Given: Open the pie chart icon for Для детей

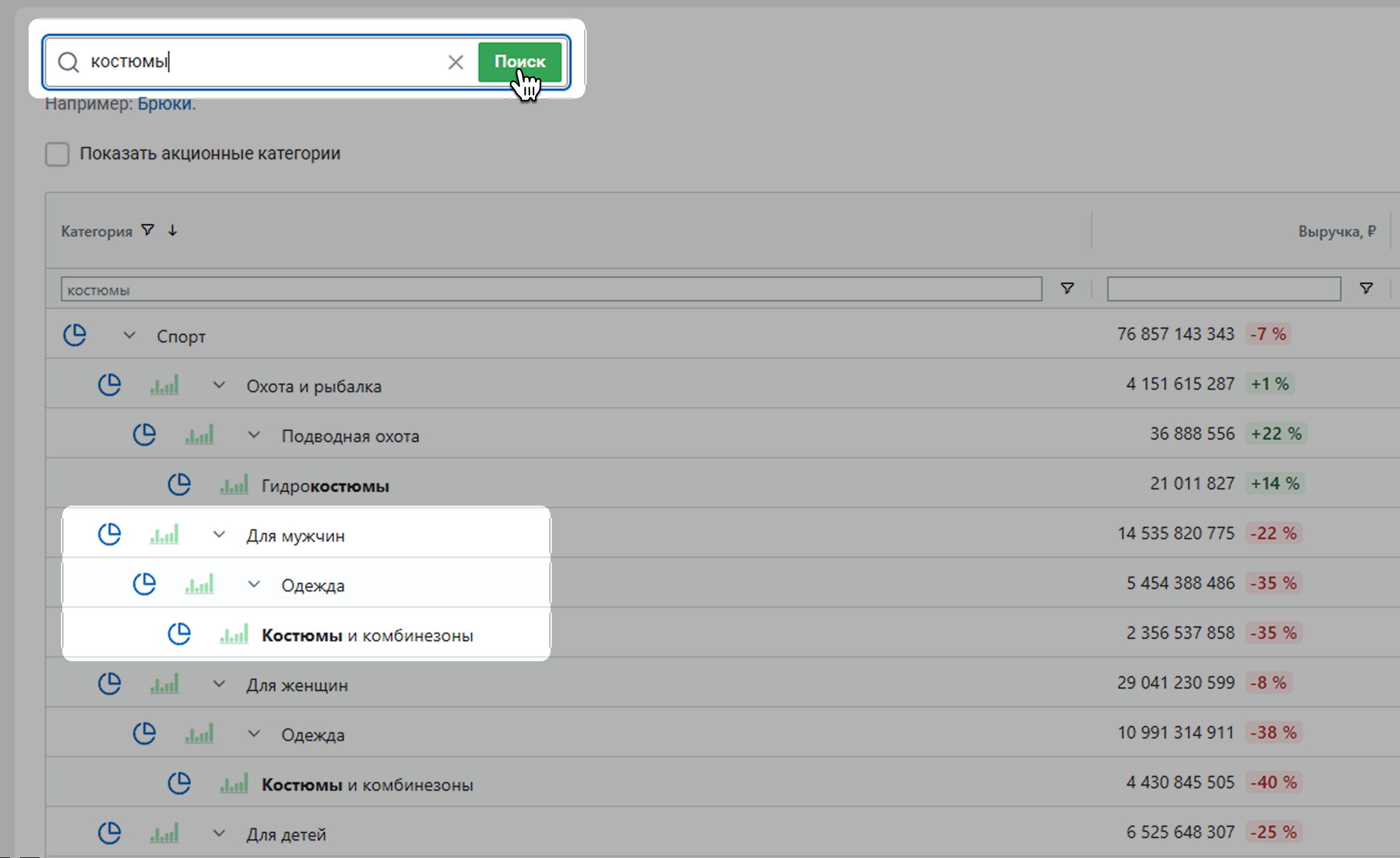Looking at the screenshot, I should pos(110,833).
